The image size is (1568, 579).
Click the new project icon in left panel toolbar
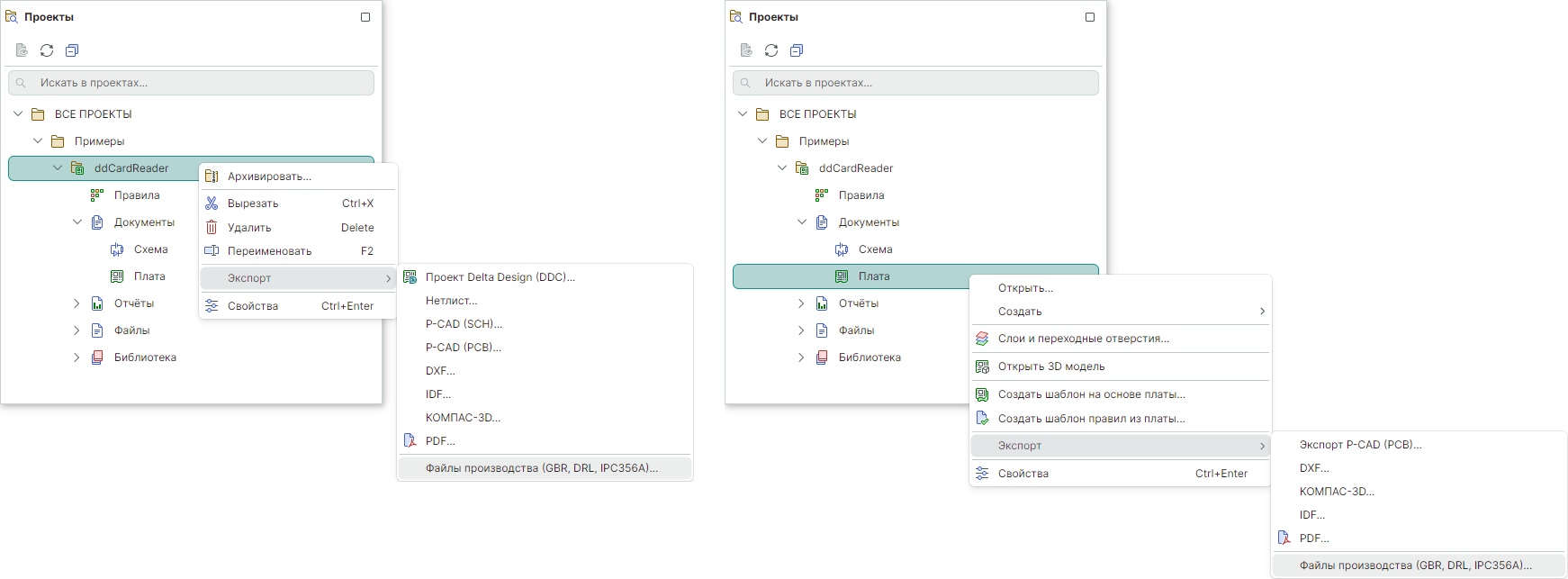coord(22,50)
